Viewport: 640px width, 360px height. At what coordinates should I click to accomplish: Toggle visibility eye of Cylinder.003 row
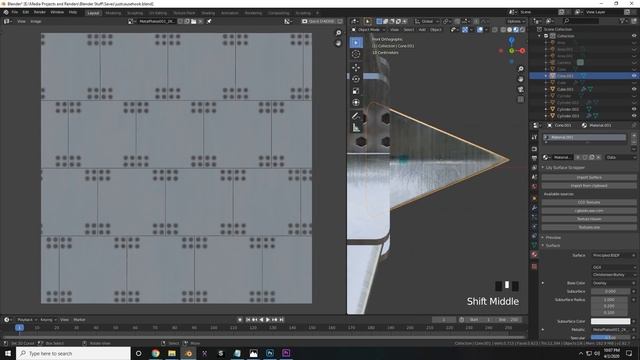(x=634, y=116)
